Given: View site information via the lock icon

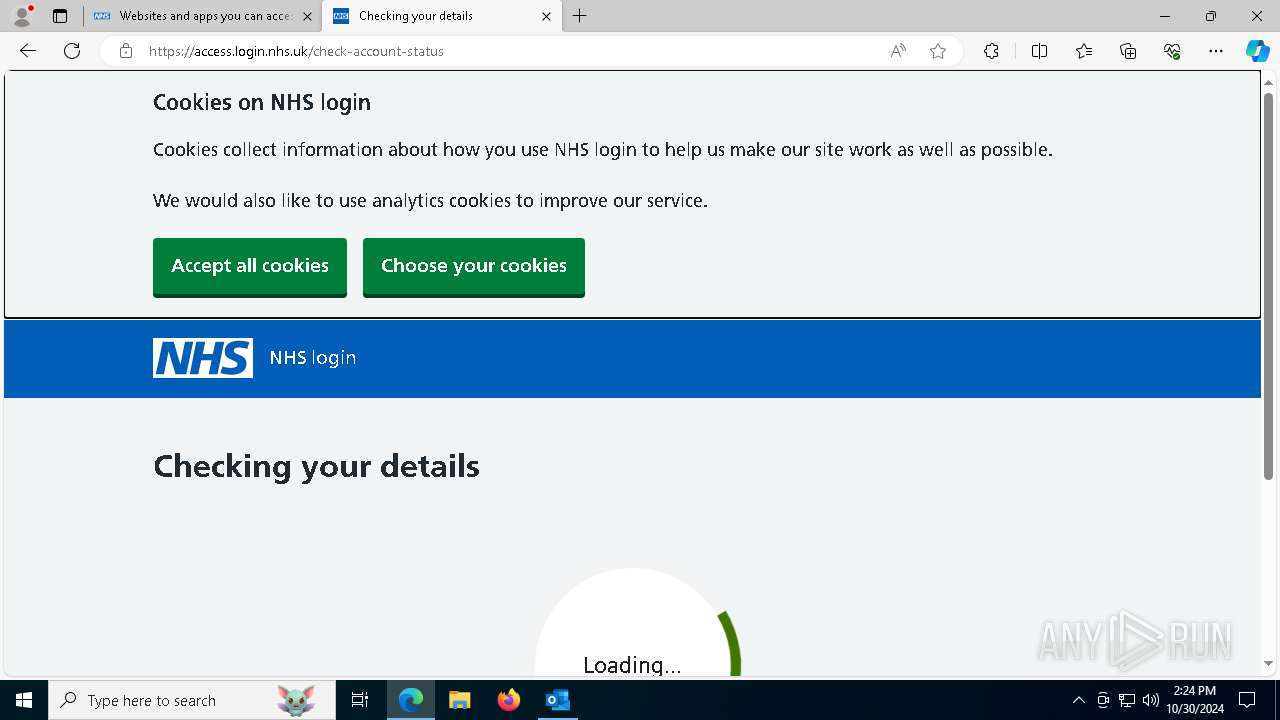Looking at the screenshot, I should (x=125, y=51).
